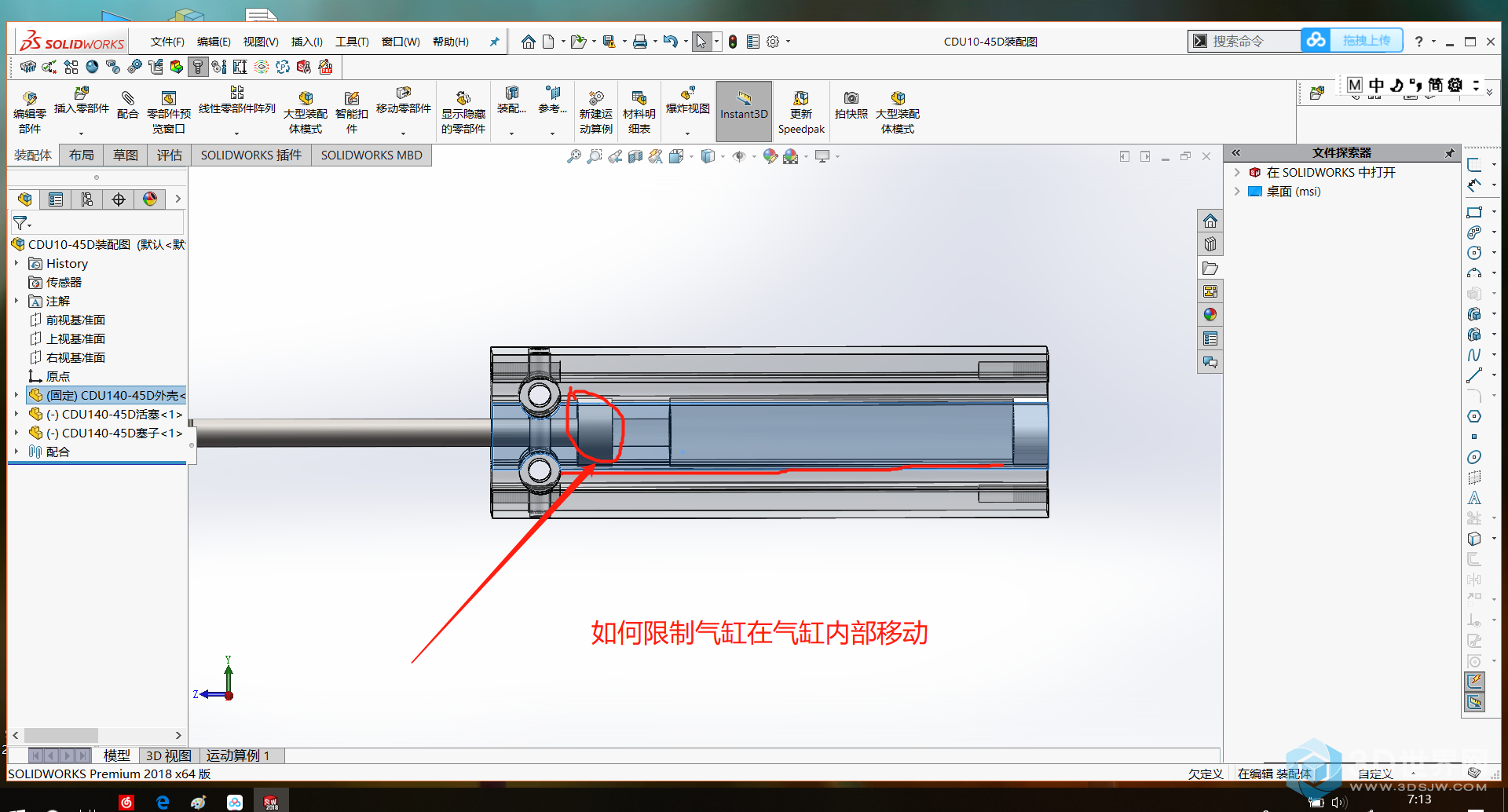This screenshot has width=1508, height=812.
Task: Click SOLIDWORKS icon in Windows taskbar
Action: (x=271, y=801)
